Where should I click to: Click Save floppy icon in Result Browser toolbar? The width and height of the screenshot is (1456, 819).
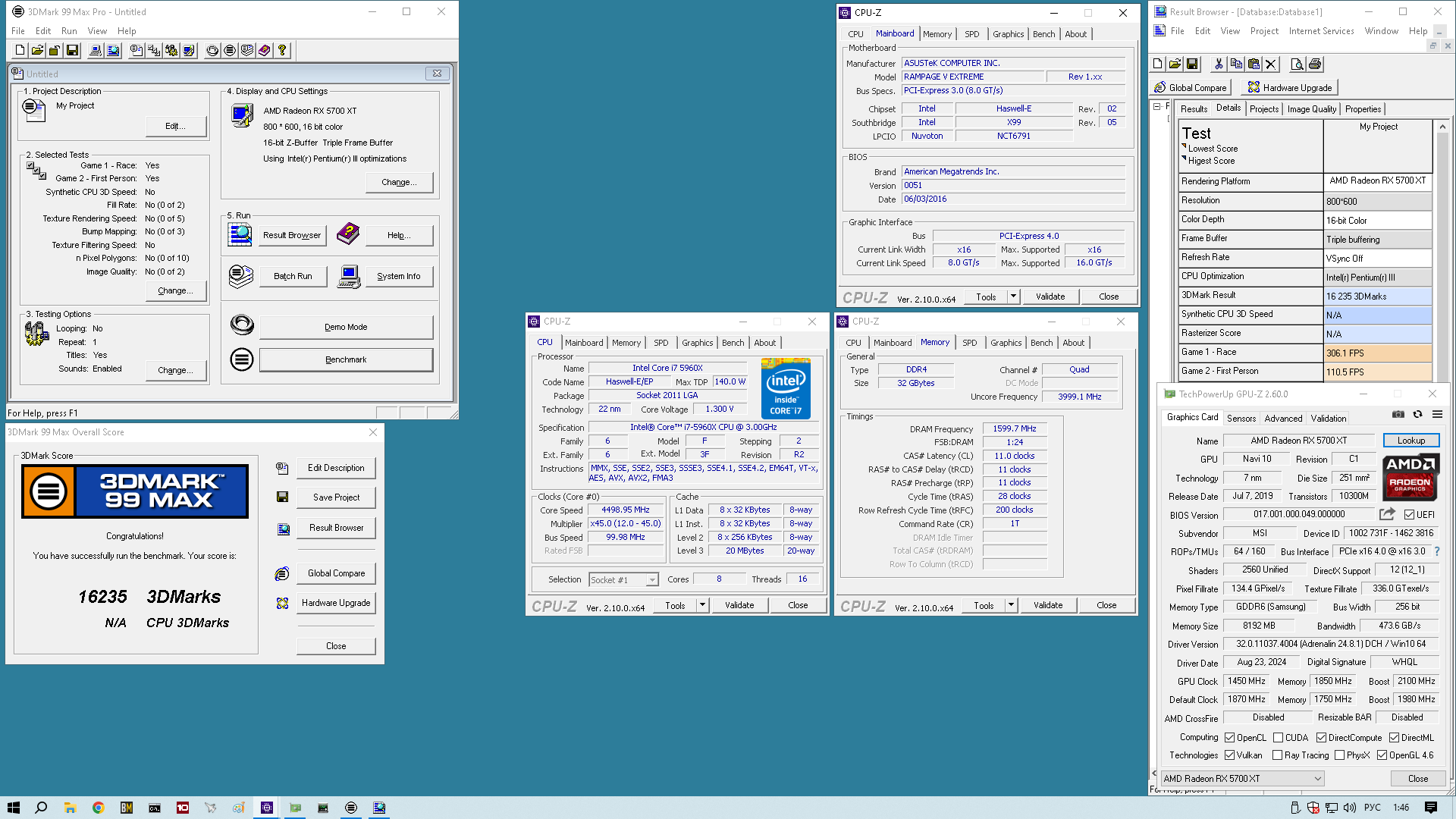(x=1192, y=64)
